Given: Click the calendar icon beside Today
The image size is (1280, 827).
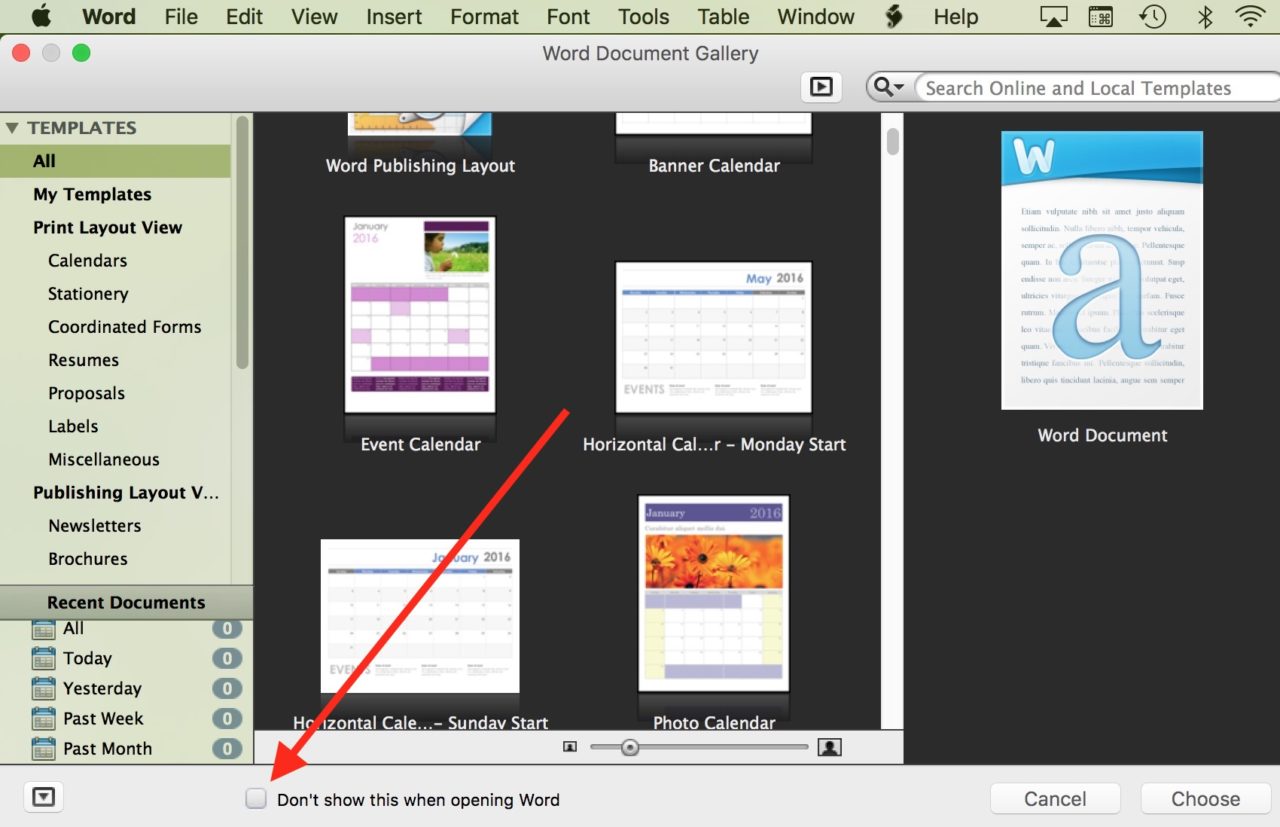Looking at the screenshot, I should [43, 658].
